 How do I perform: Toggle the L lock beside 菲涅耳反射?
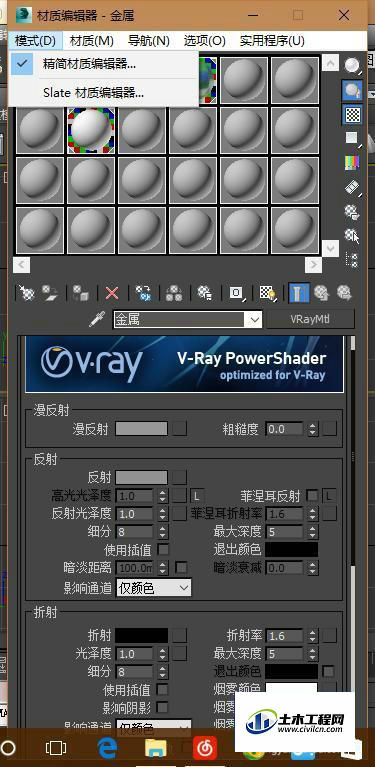point(330,496)
